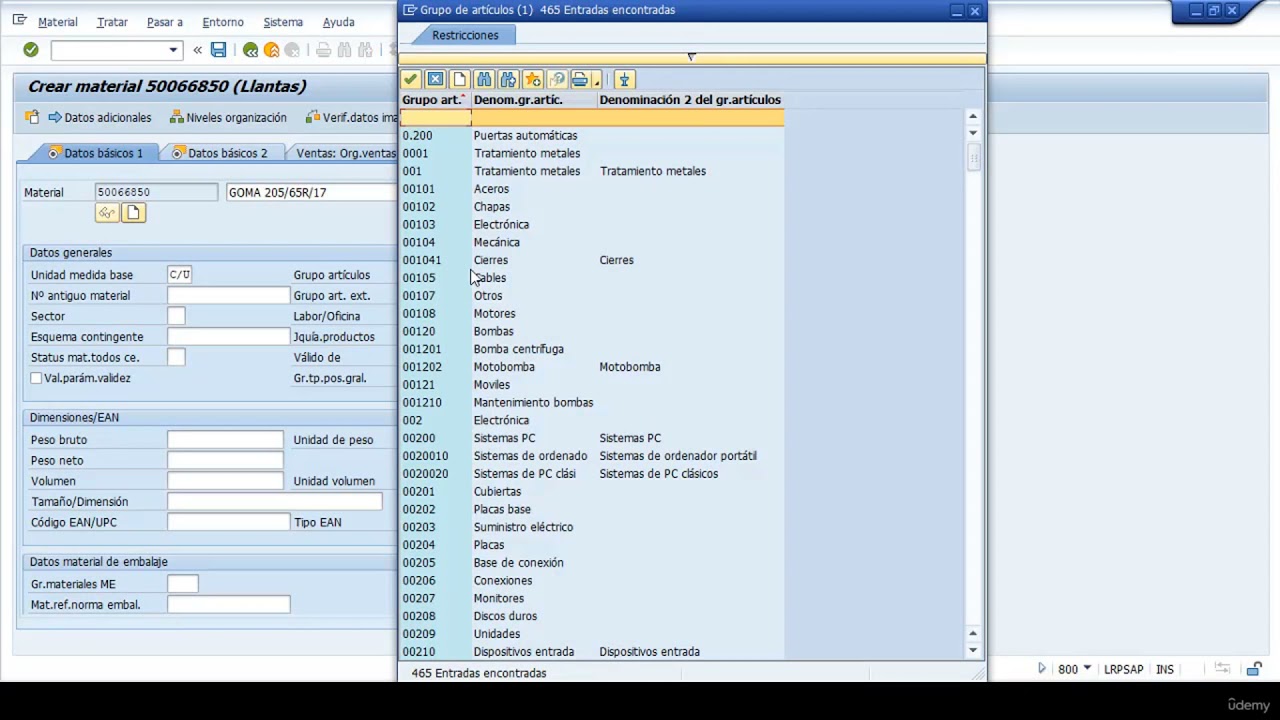Click Save diskette icon in main toolbar
Viewport: 1280px width, 720px height.
click(x=218, y=50)
